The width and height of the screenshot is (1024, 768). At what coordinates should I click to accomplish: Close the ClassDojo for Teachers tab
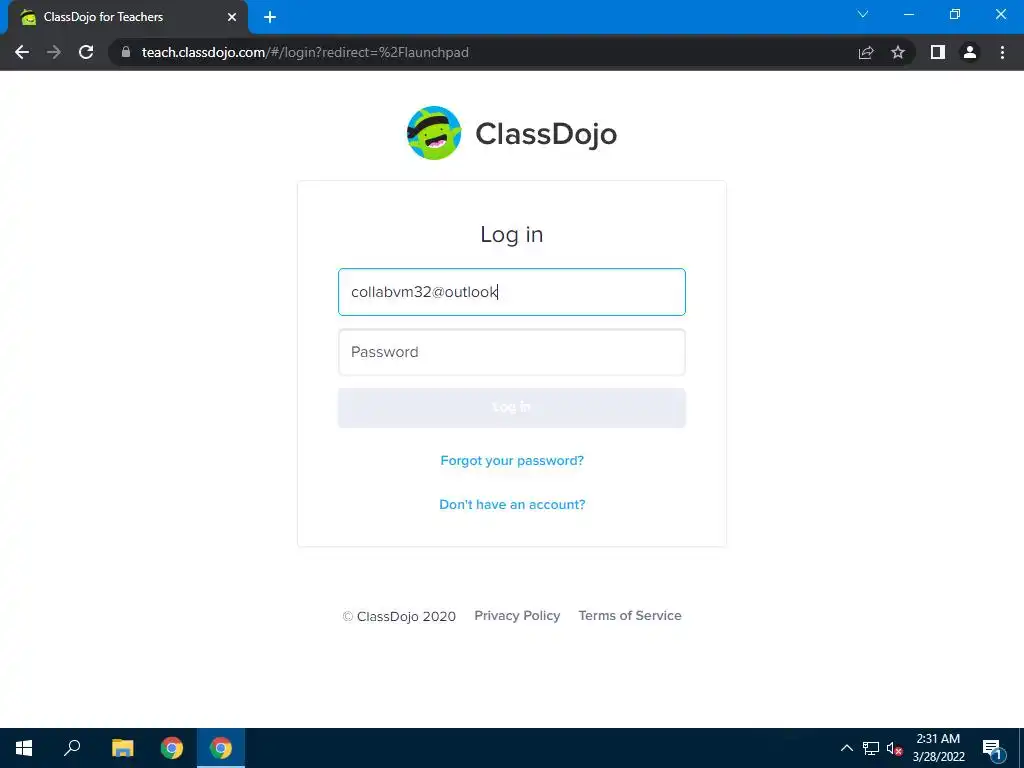(232, 17)
